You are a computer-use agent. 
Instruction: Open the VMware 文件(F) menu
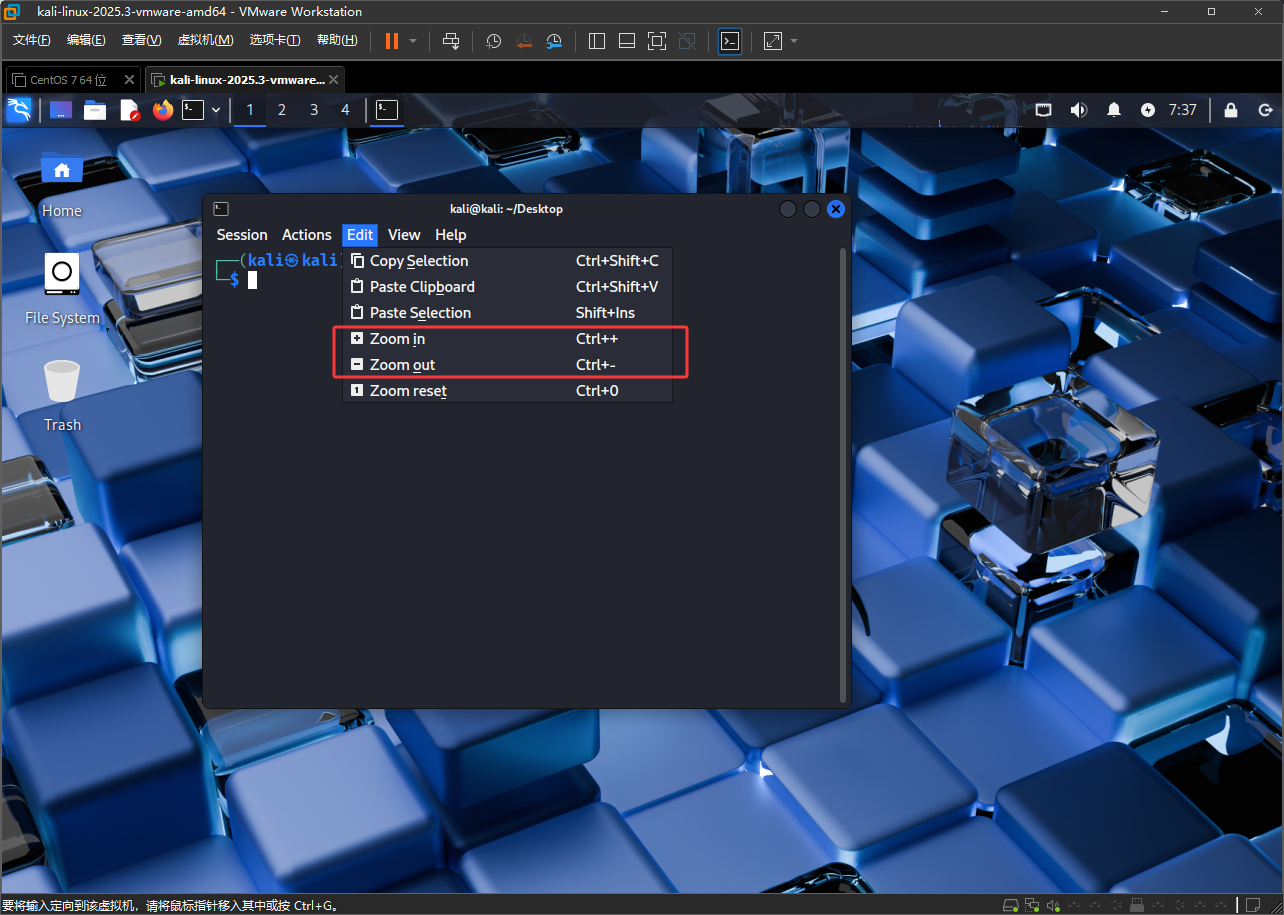click(31, 40)
